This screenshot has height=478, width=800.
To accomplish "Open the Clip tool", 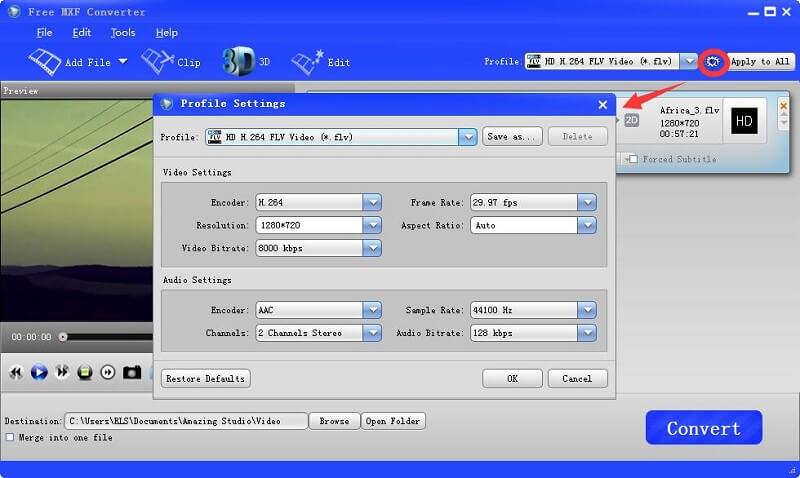I will [x=171, y=62].
